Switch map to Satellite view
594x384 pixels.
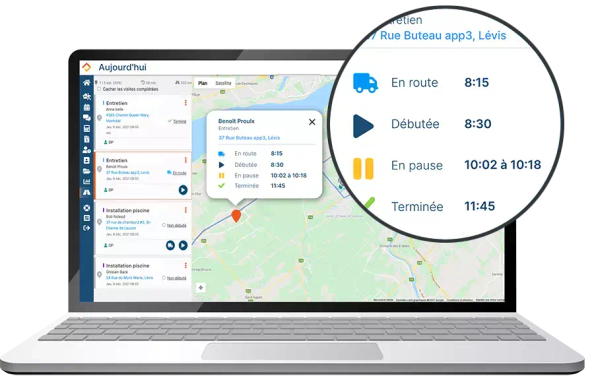[x=223, y=83]
